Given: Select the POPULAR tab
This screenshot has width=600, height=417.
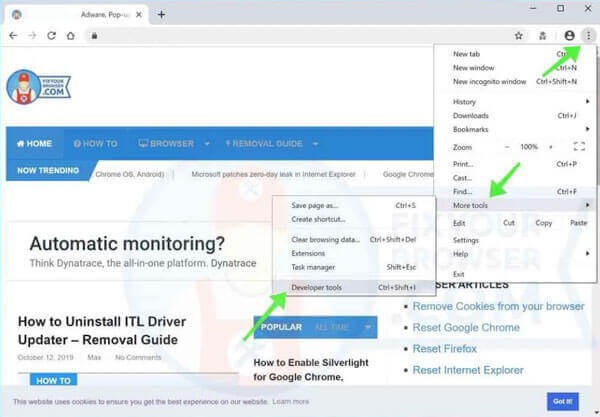Looking at the screenshot, I should click(x=281, y=327).
